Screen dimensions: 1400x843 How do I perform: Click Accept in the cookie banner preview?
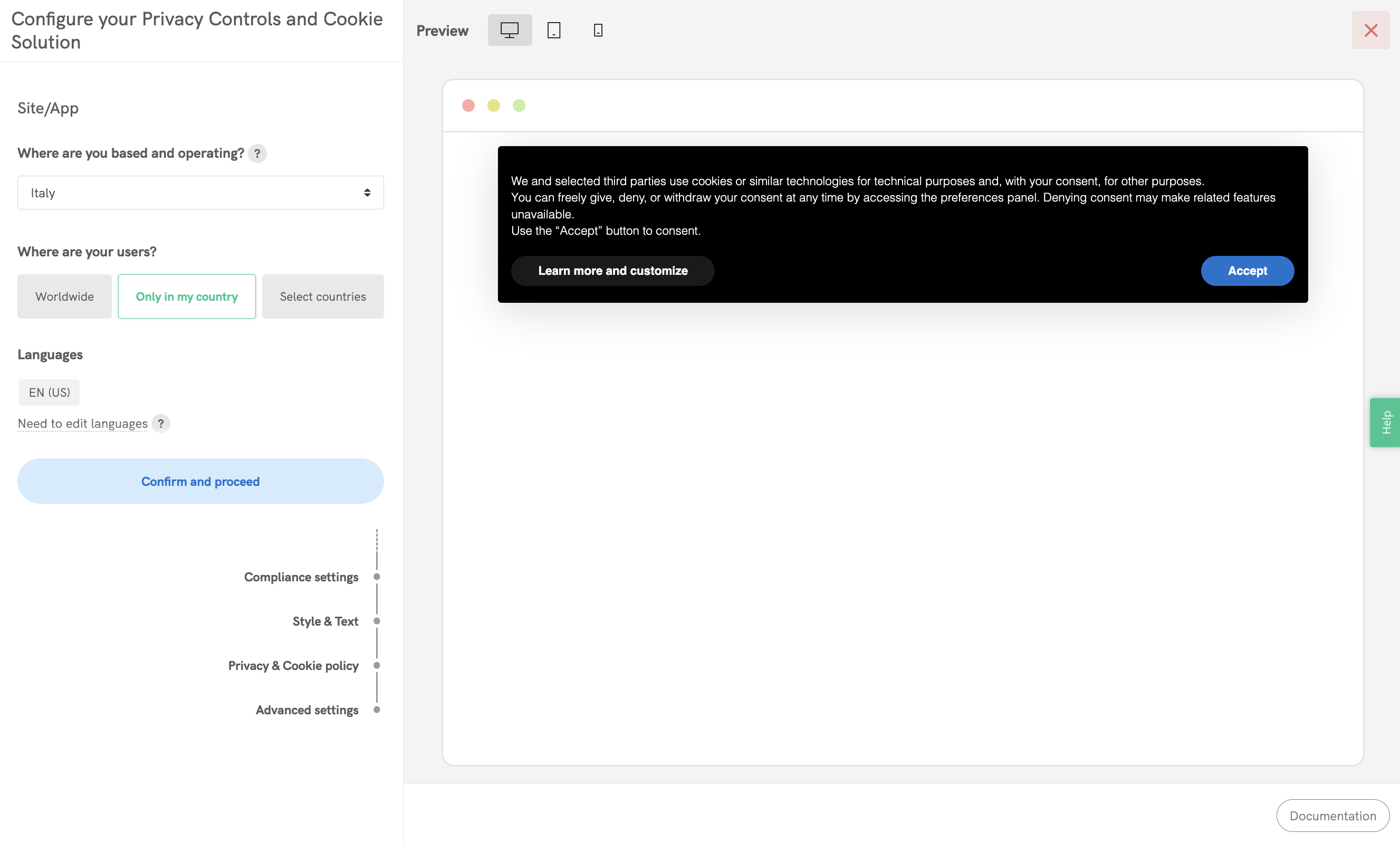1246,271
